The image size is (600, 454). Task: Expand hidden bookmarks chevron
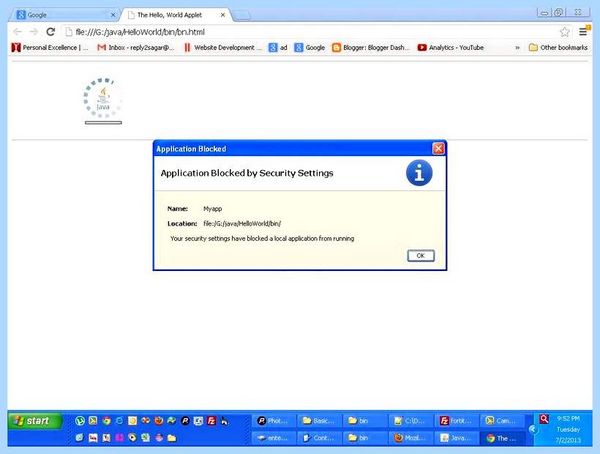[x=517, y=47]
